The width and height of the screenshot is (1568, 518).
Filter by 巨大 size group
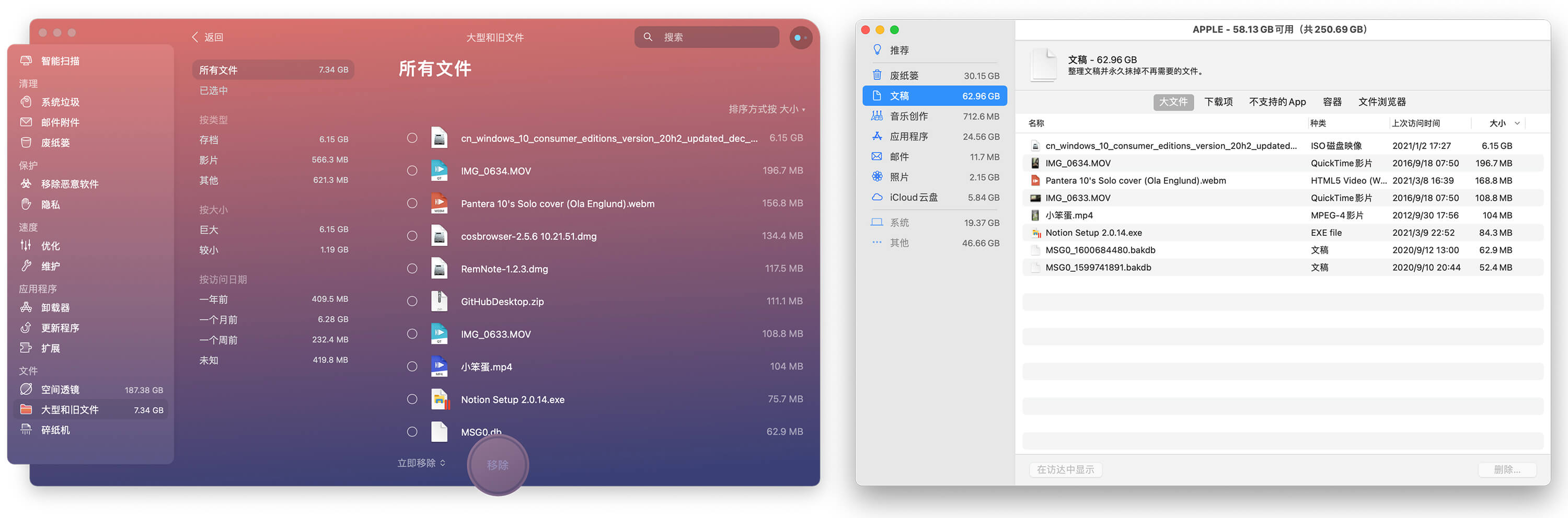(x=273, y=229)
